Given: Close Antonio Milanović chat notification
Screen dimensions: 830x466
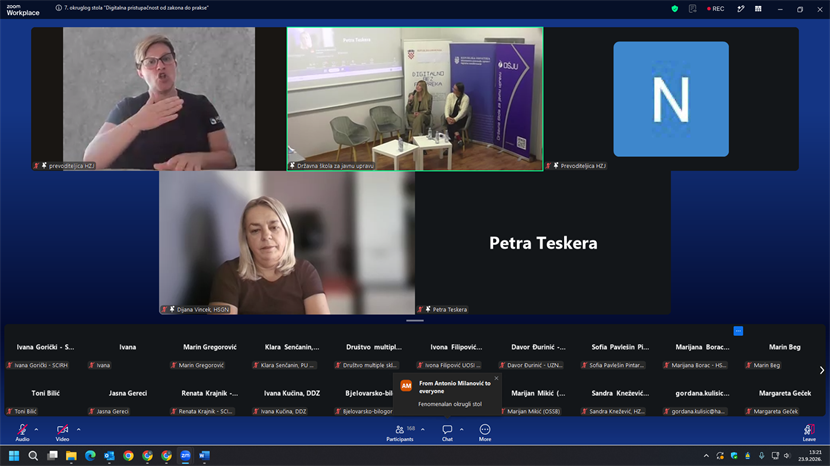Looking at the screenshot, I should click(x=496, y=378).
